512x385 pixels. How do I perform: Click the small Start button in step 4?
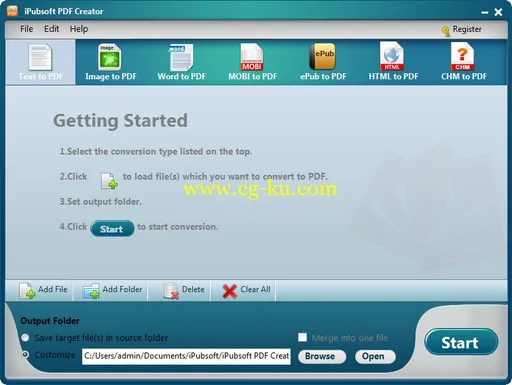pos(112,229)
